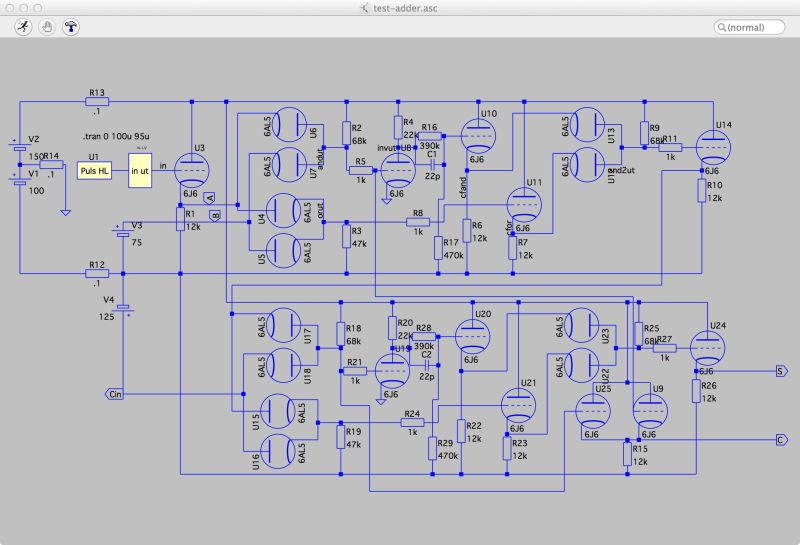Click the C output port flag
This screenshot has height=545, width=800.
coord(782,440)
